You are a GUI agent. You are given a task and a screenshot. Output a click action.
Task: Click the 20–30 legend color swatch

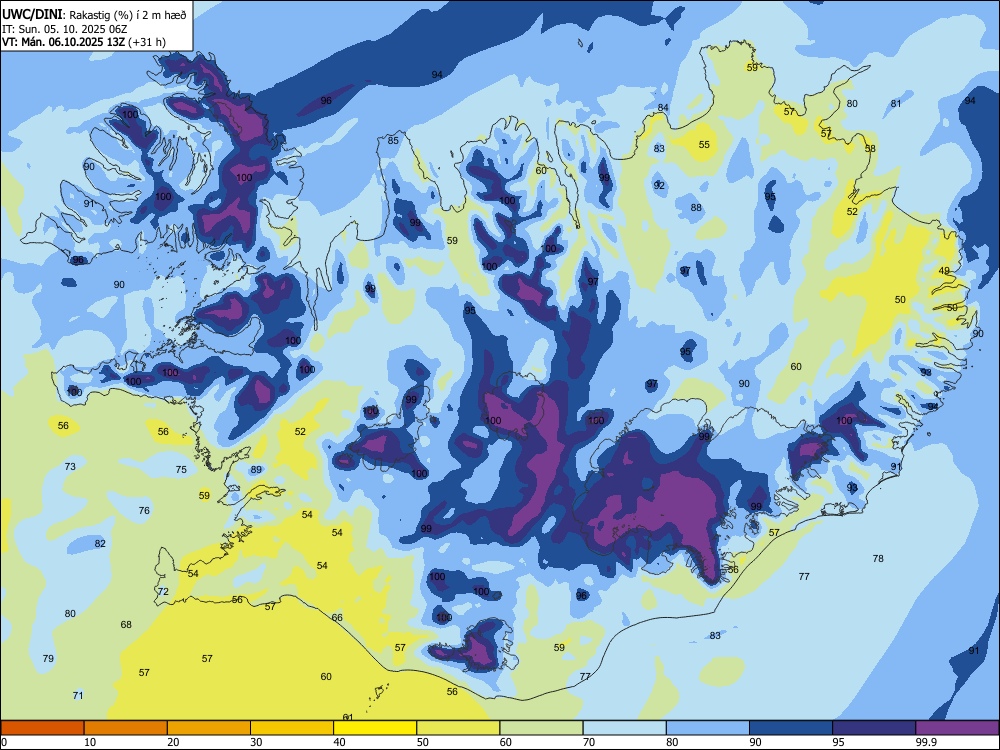pyautogui.click(x=209, y=728)
